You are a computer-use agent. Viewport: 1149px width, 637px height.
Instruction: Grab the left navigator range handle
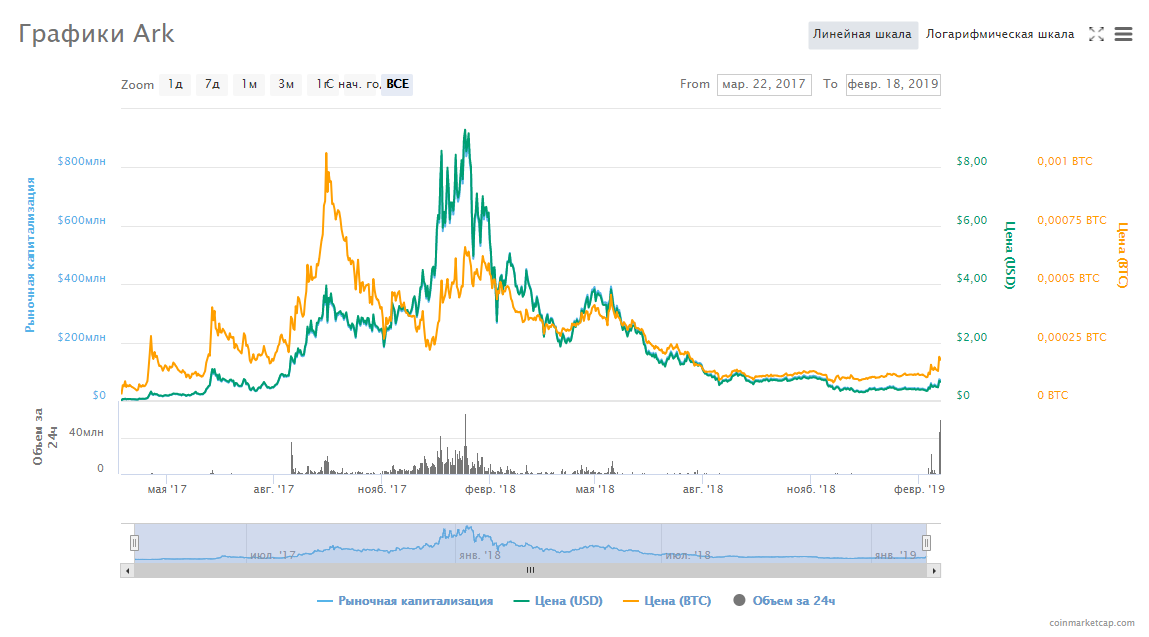click(x=134, y=542)
